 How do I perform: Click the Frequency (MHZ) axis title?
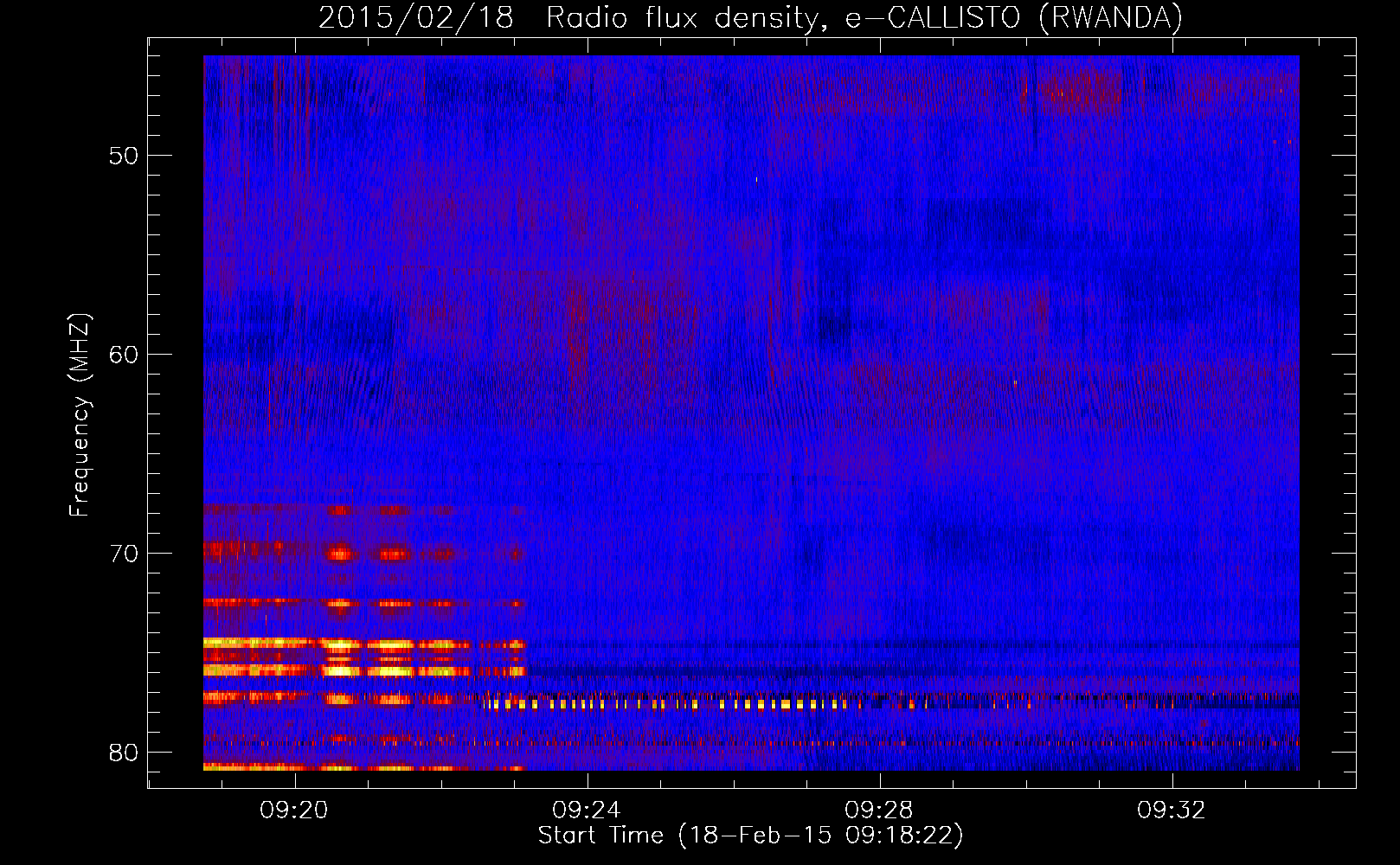pos(80,415)
